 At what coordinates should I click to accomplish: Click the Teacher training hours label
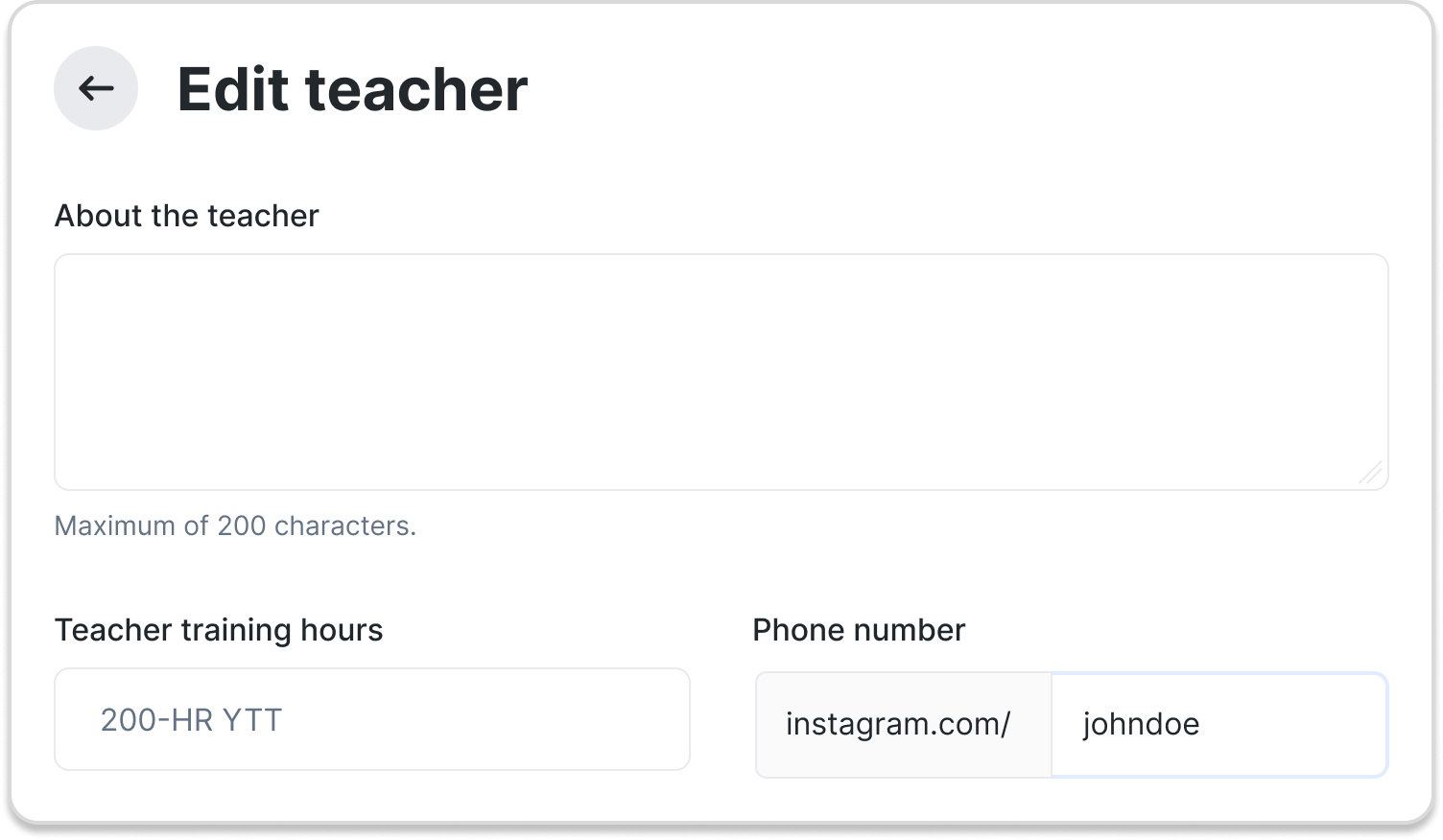pos(219,630)
